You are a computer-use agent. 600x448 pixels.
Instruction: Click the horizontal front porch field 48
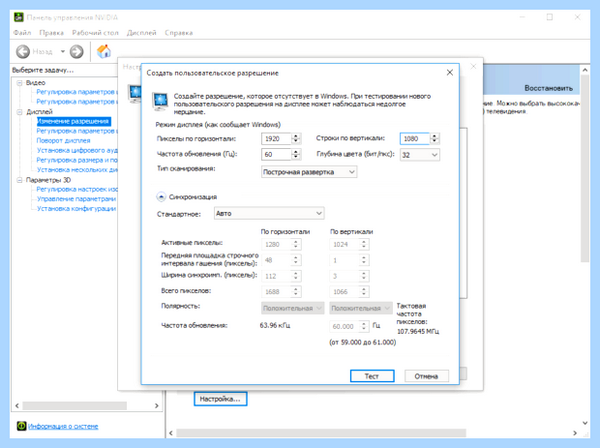pyautogui.click(x=277, y=260)
